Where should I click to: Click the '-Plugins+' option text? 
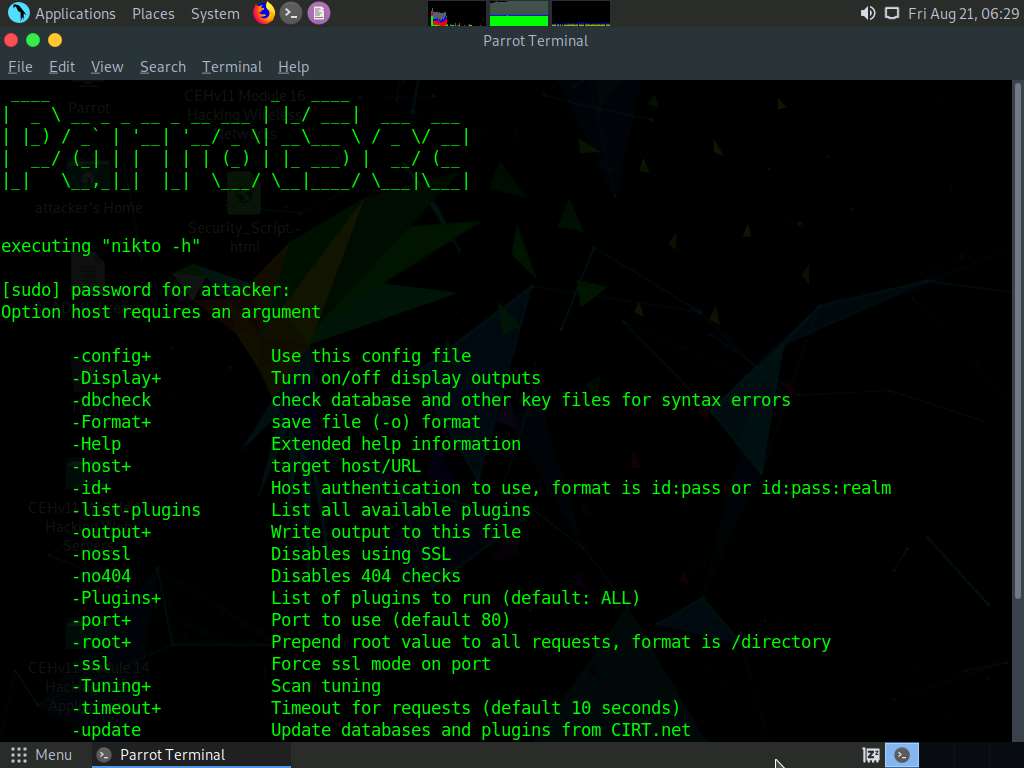116,598
